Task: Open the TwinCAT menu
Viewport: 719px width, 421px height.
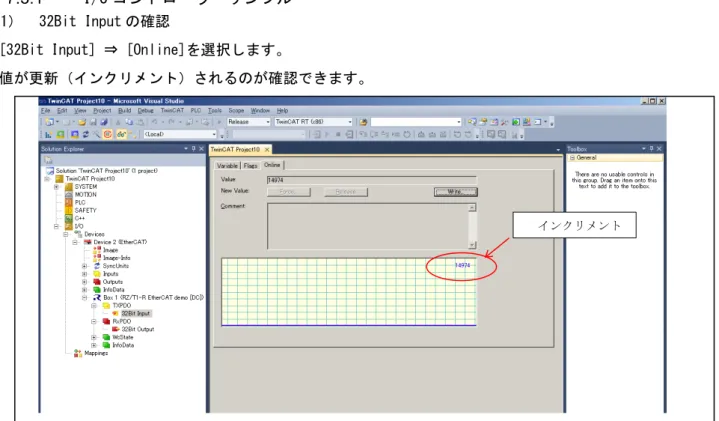Action: (x=172, y=111)
